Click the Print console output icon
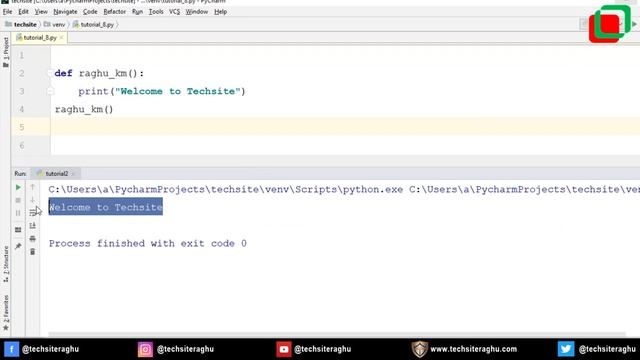This screenshot has height=360, width=640. [x=33, y=238]
